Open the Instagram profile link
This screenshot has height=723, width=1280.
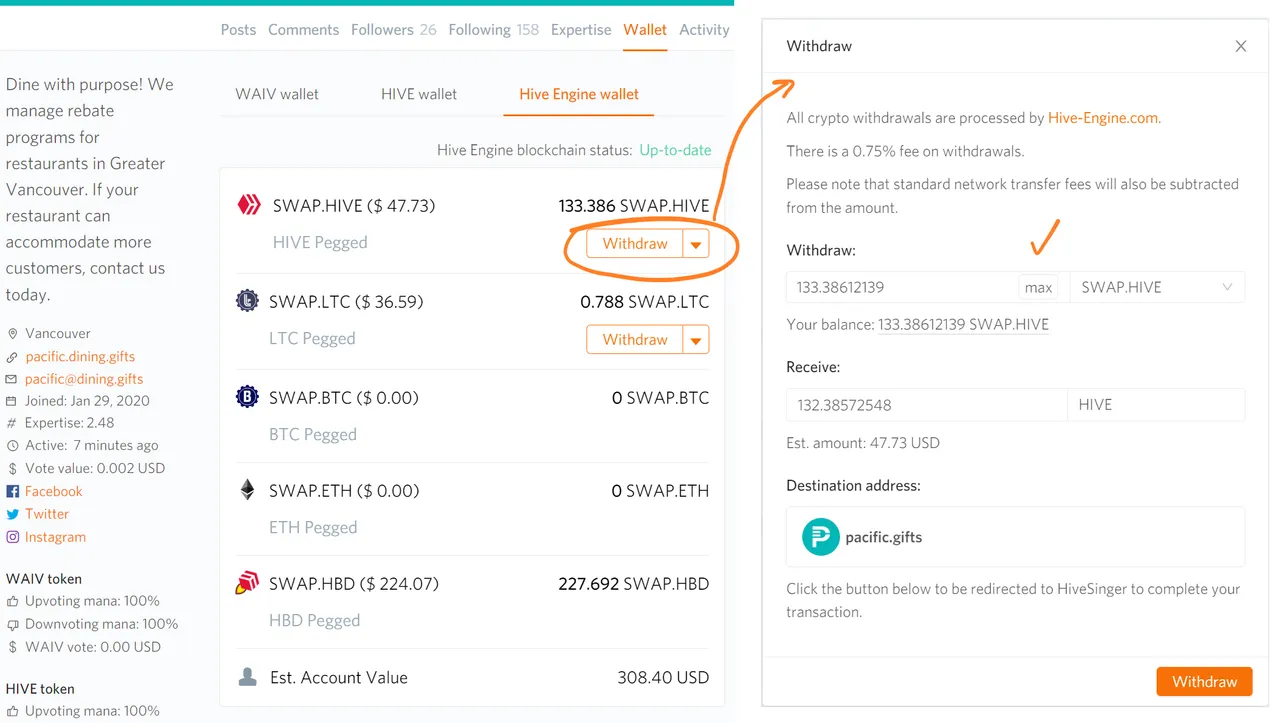[x=55, y=537]
